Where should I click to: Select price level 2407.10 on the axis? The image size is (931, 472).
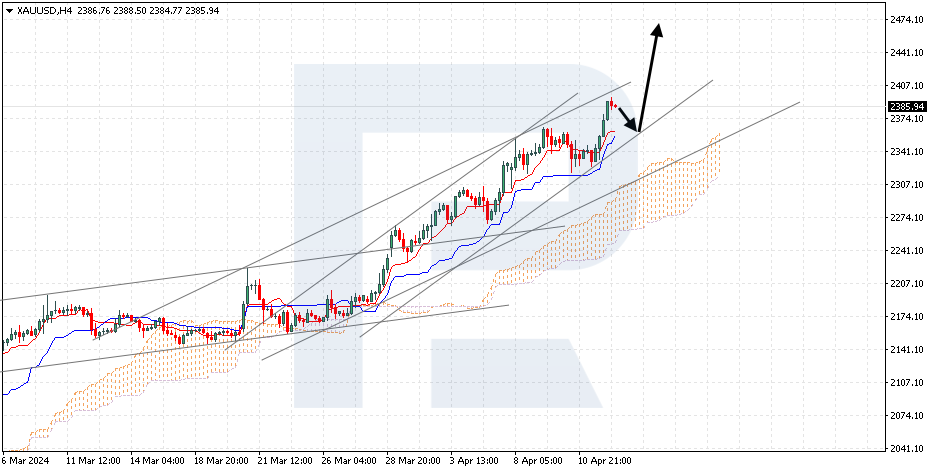pyautogui.click(x=907, y=86)
